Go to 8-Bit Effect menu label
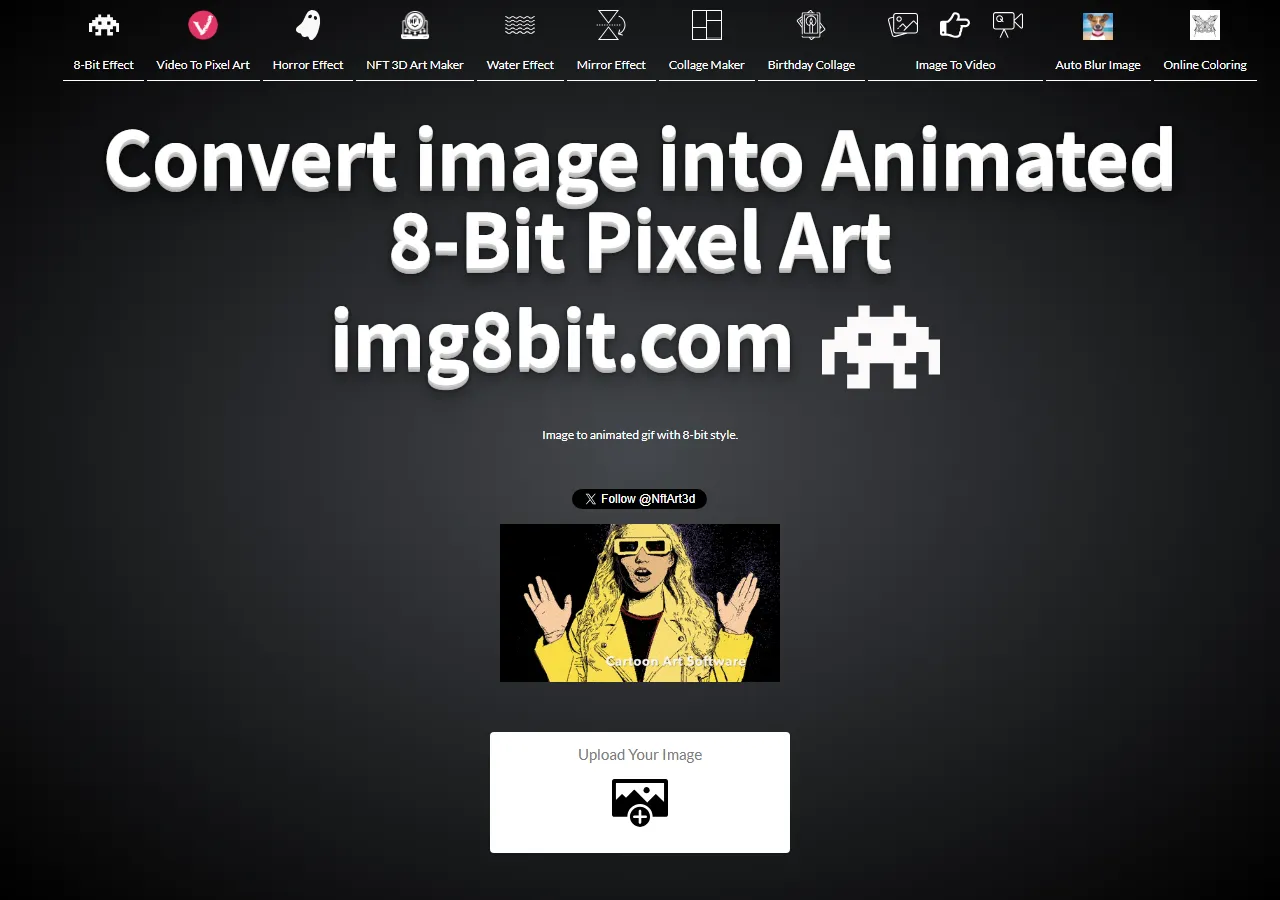Viewport: 1280px width, 900px height. point(103,65)
